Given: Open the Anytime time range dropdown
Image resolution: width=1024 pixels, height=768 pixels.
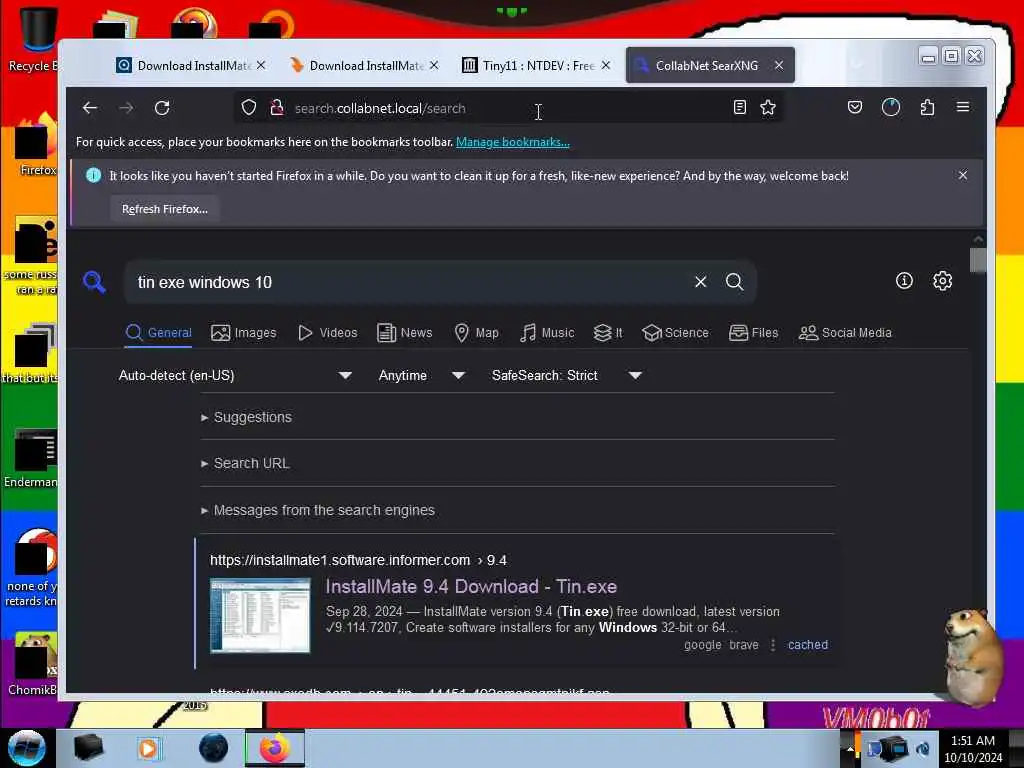Looking at the screenshot, I should pyautogui.click(x=421, y=376).
